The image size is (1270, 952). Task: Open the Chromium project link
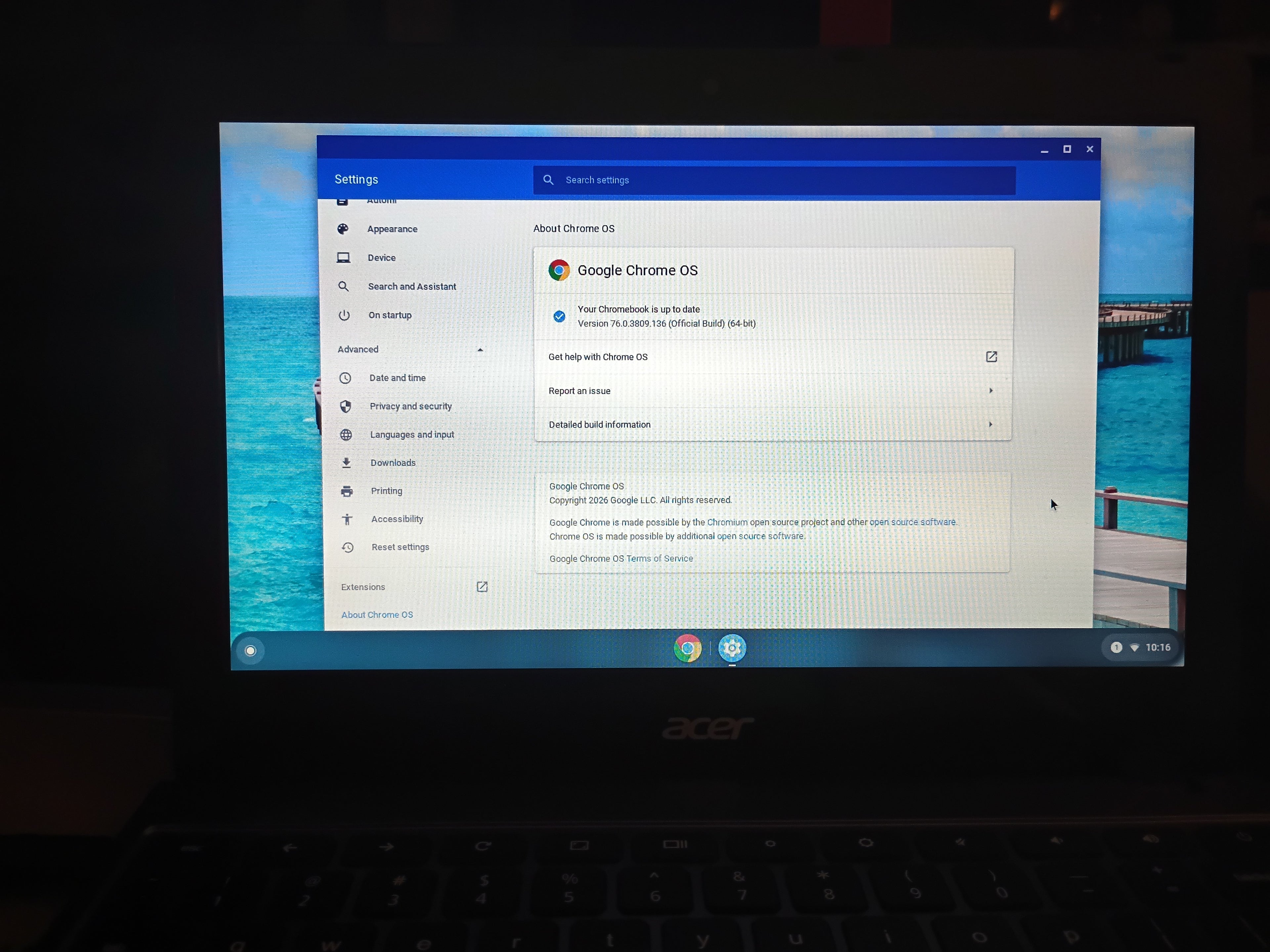click(x=727, y=522)
